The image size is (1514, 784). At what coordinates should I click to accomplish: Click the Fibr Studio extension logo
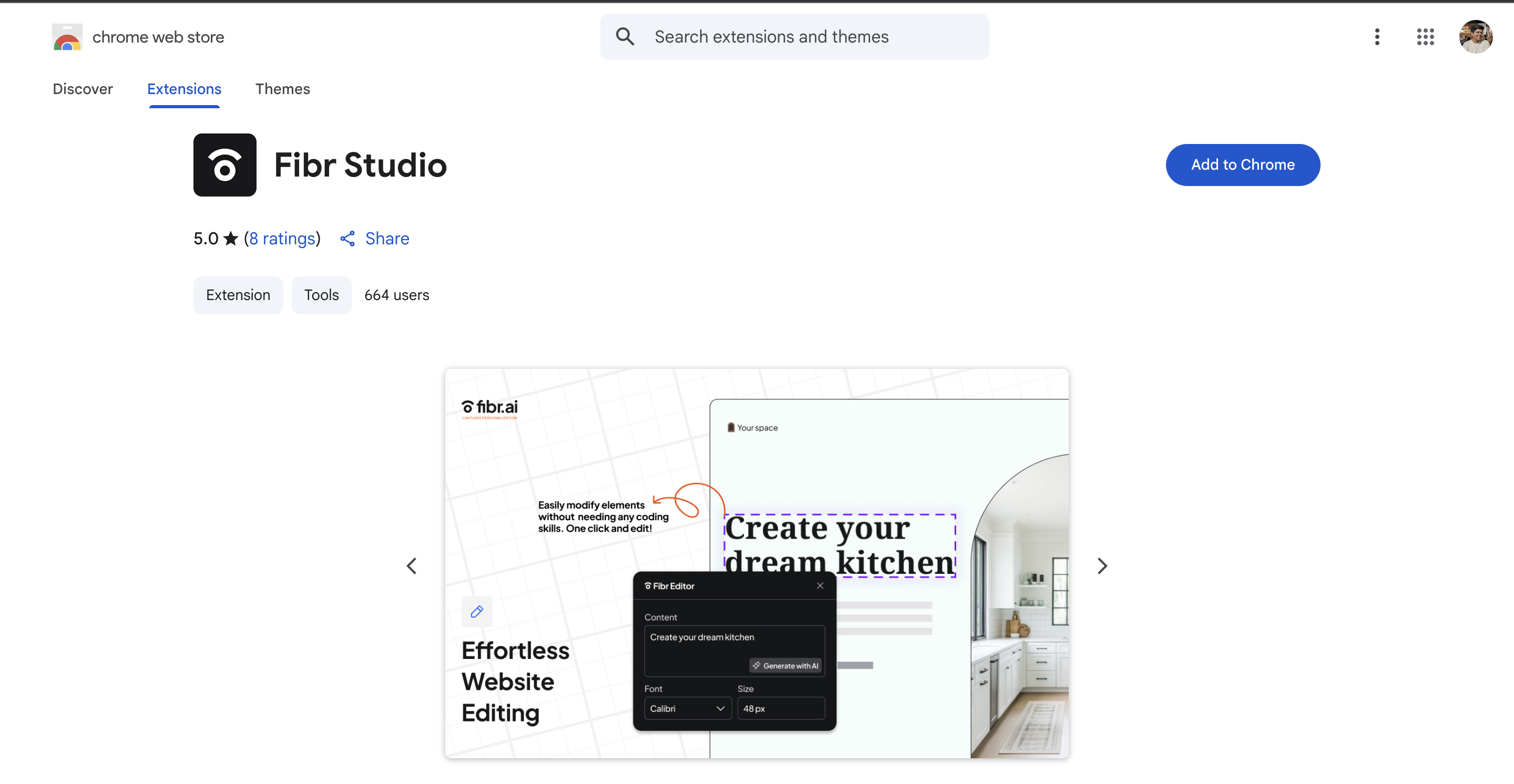click(x=224, y=165)
